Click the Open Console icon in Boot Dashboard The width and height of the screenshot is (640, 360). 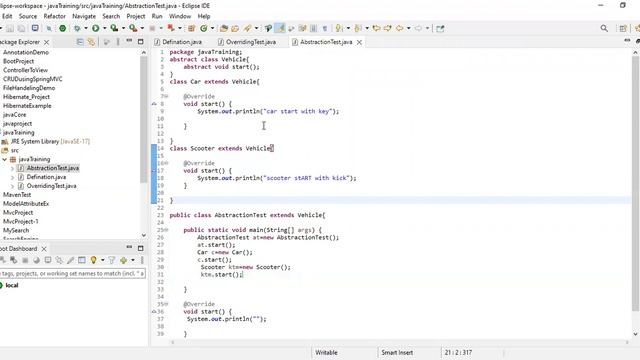tap(48, 260)
